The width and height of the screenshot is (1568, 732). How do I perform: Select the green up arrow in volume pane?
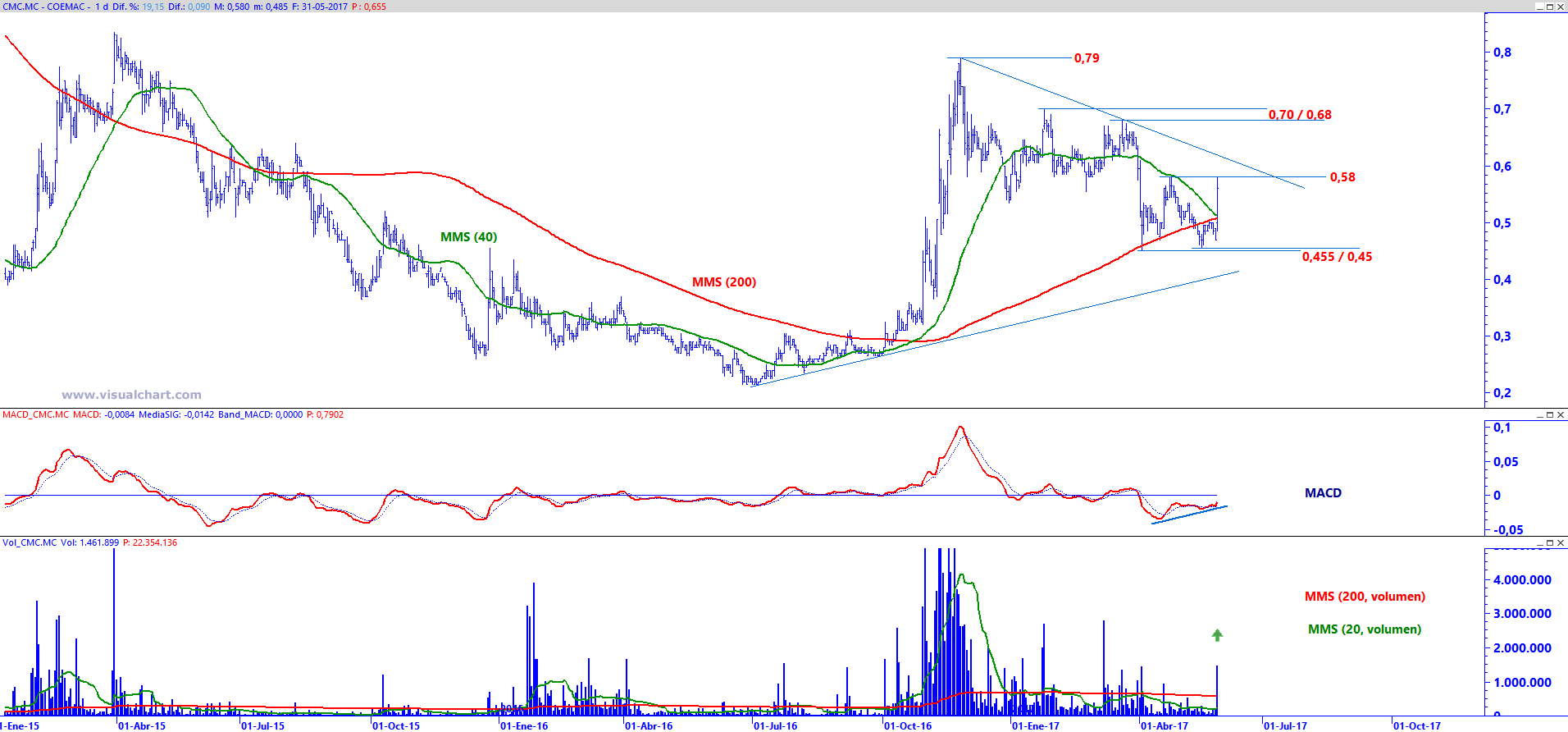point(1218,635)
